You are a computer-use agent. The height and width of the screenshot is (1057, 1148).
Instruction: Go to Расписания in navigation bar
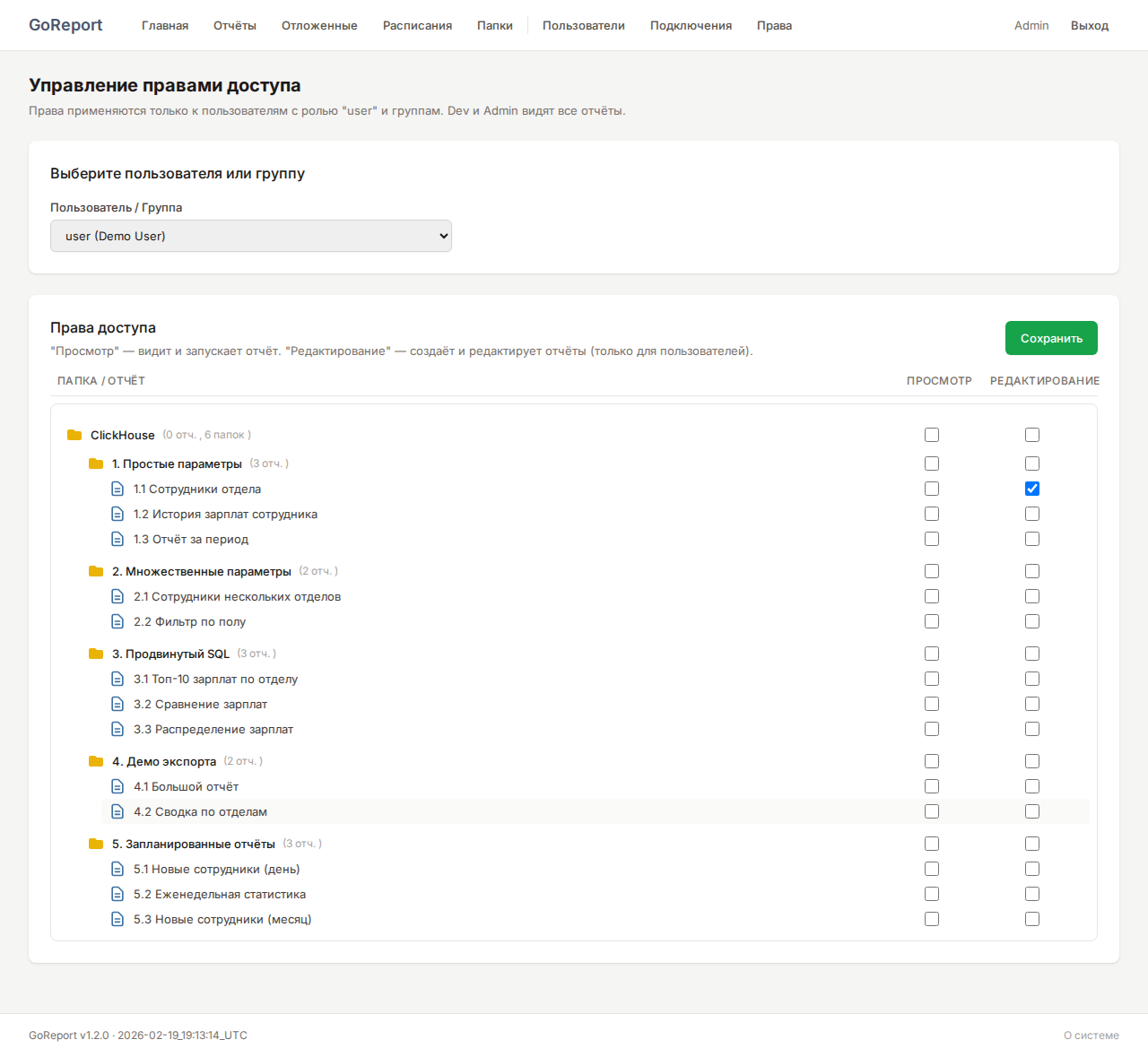417,25
